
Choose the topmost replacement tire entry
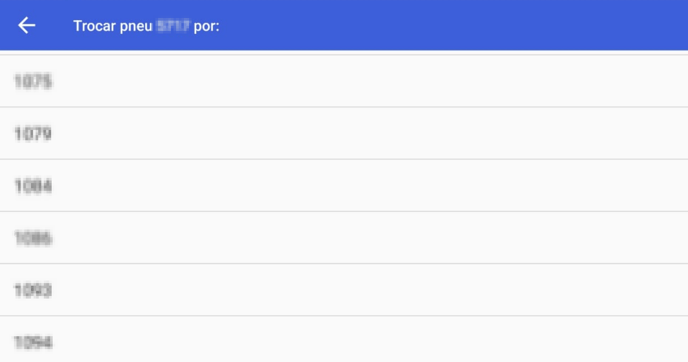coord(344,81)
